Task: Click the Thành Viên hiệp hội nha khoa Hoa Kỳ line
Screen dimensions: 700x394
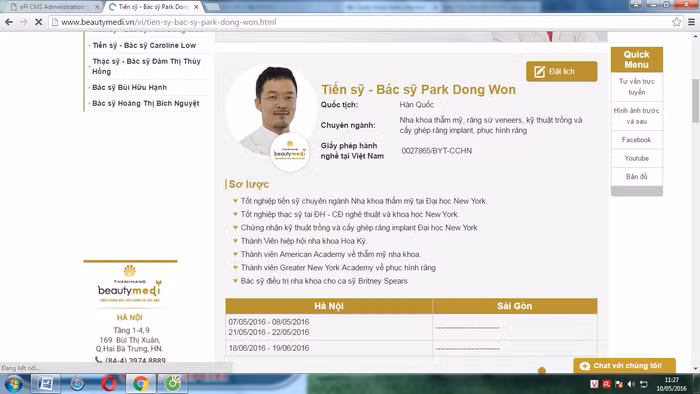Action: pos(304,241)
